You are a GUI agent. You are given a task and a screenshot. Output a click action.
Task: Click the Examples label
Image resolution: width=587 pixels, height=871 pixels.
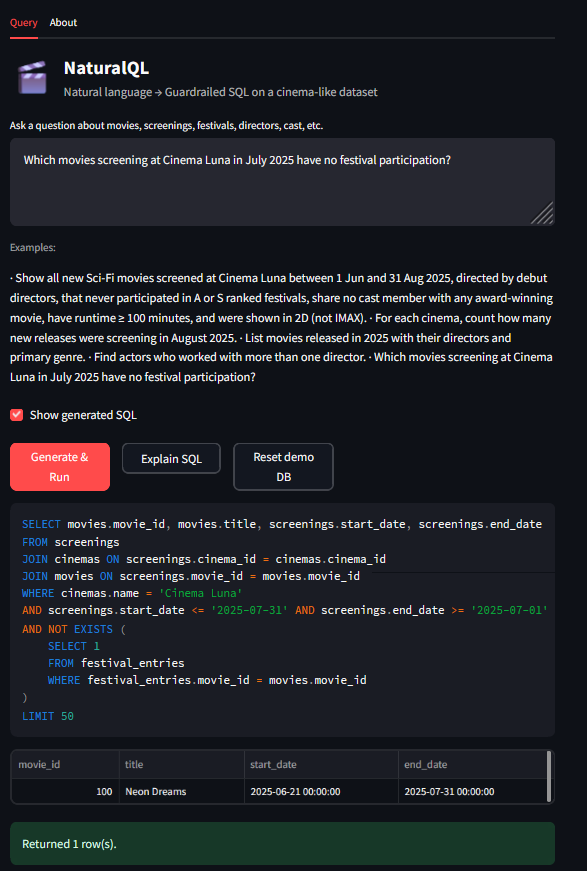pos(33,247)
